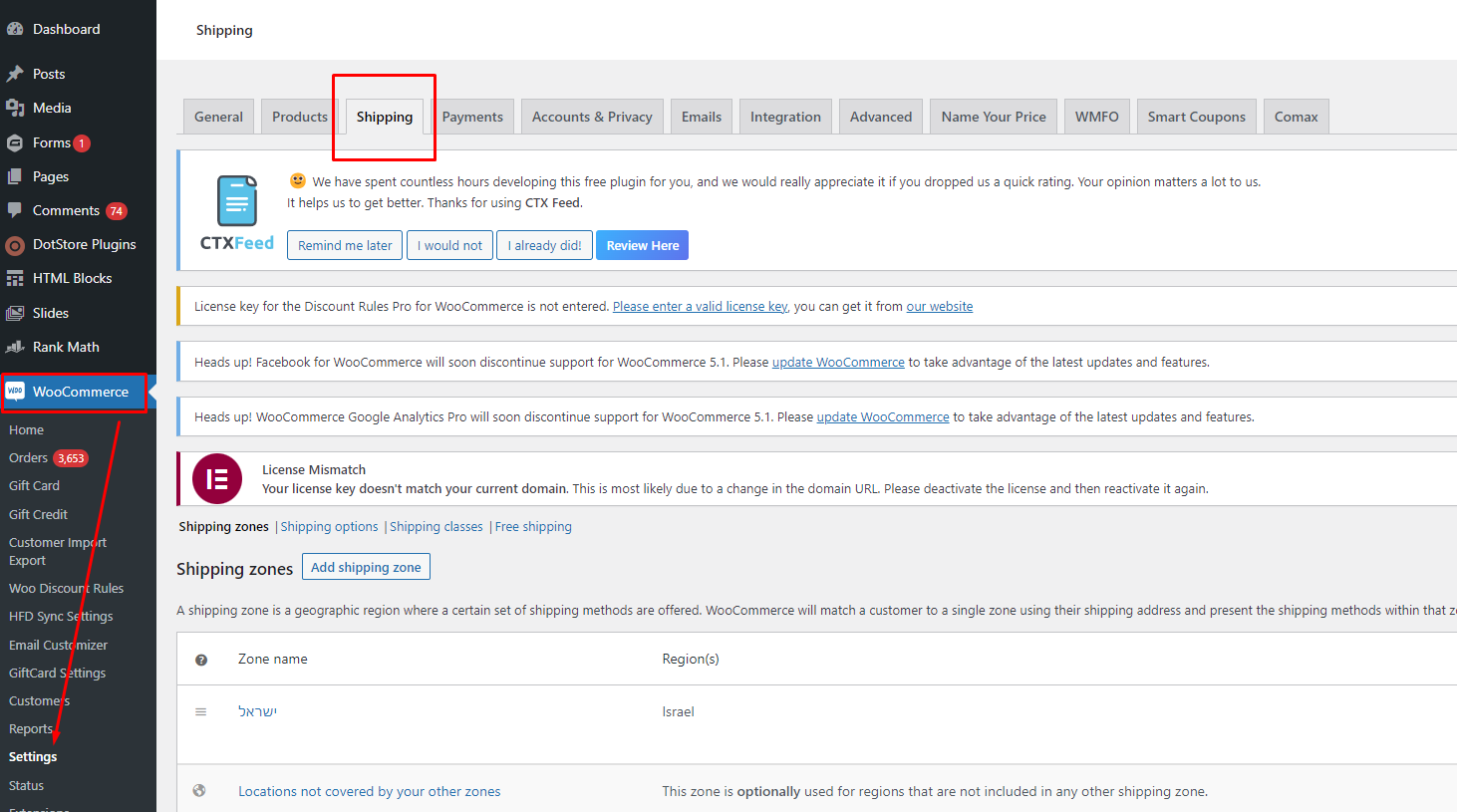Follow the enter a valid license key link
1457x812 pixels.
(x=700, y=307)
